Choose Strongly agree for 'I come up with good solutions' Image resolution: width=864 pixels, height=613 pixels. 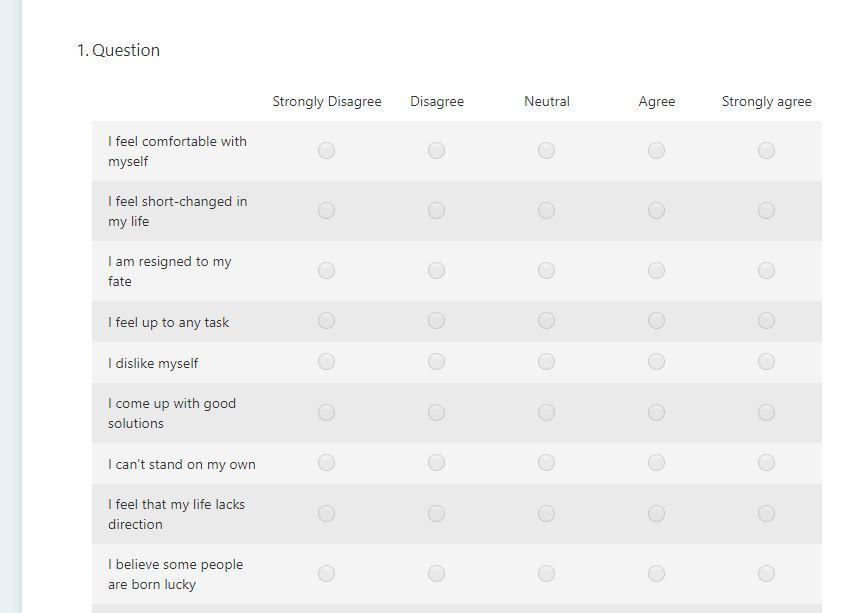click(x=766, y=412)
